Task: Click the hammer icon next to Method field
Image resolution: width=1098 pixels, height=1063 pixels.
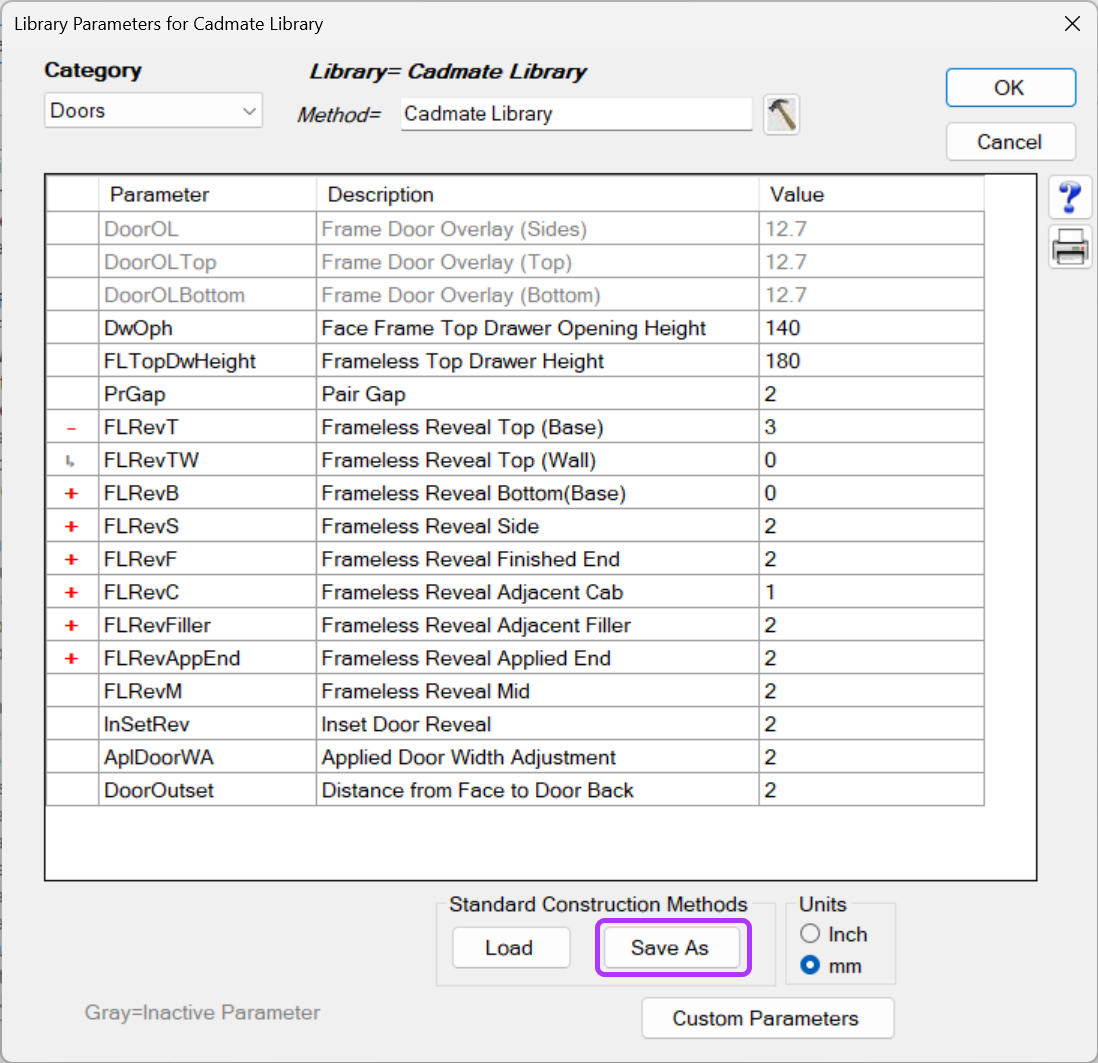Action: [x=781, y=114]
